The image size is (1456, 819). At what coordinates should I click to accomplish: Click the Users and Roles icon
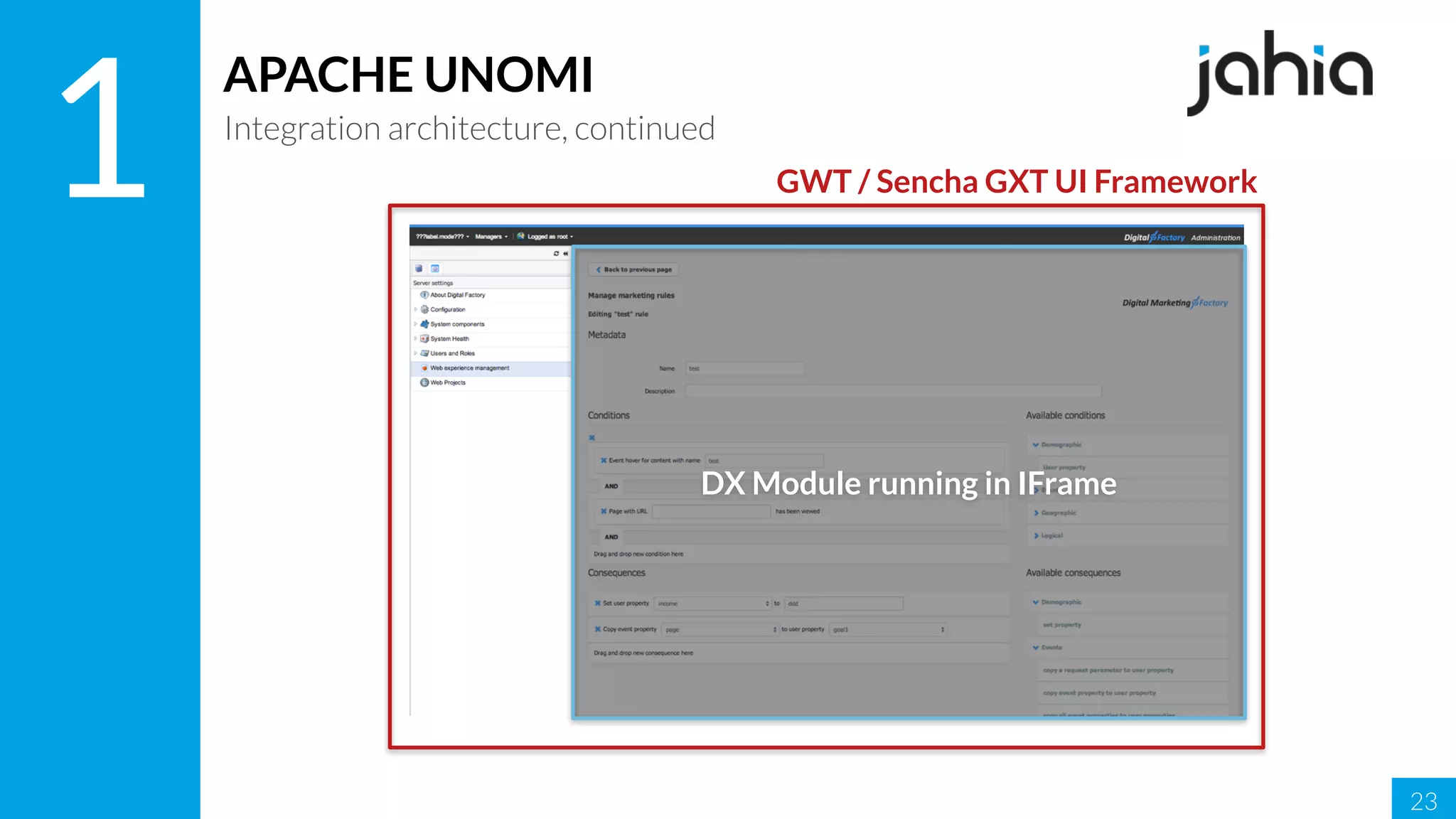pyautogui.click(x=424, y=353)
